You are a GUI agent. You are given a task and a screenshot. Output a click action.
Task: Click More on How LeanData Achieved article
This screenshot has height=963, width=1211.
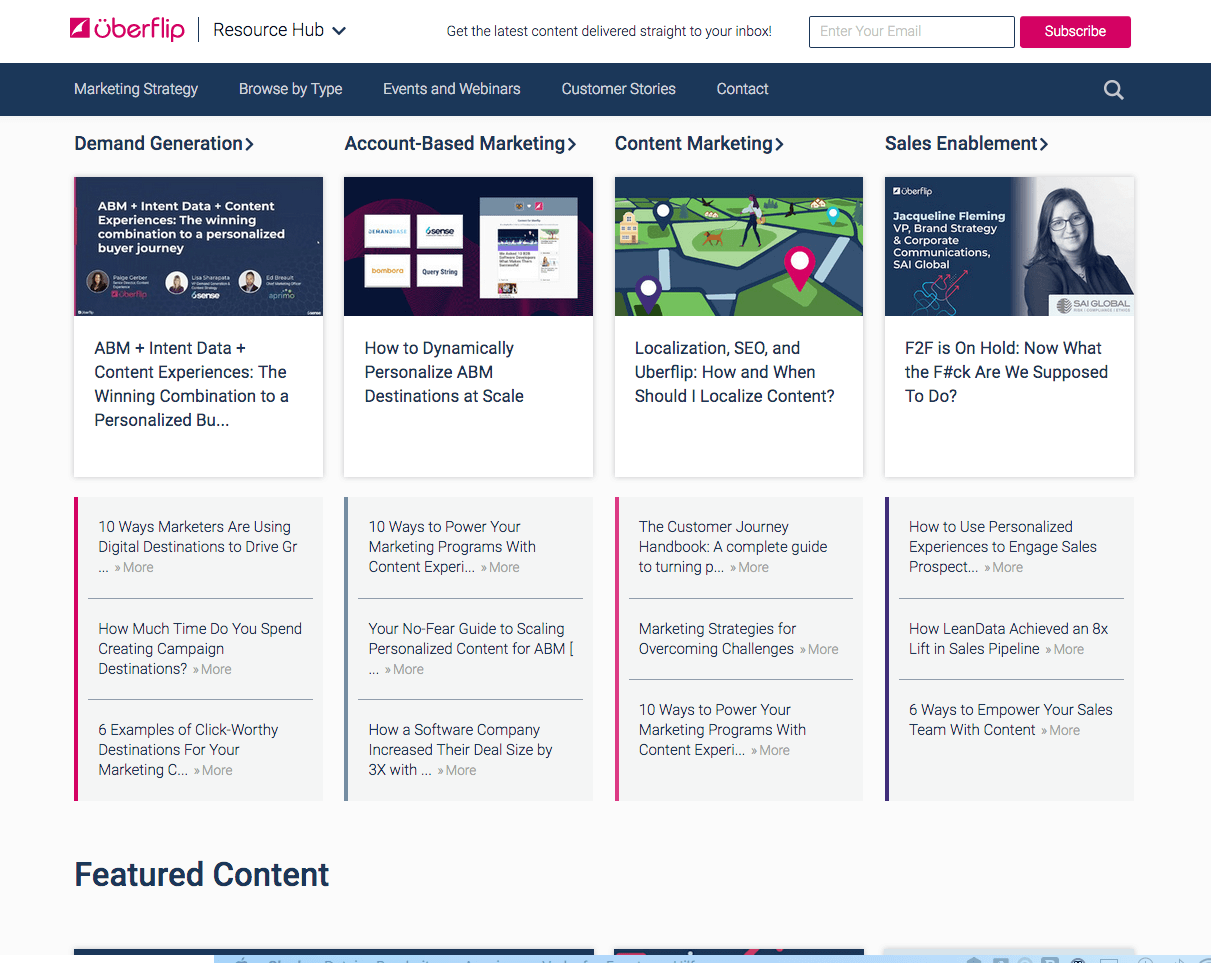[x=1067, y=650]
